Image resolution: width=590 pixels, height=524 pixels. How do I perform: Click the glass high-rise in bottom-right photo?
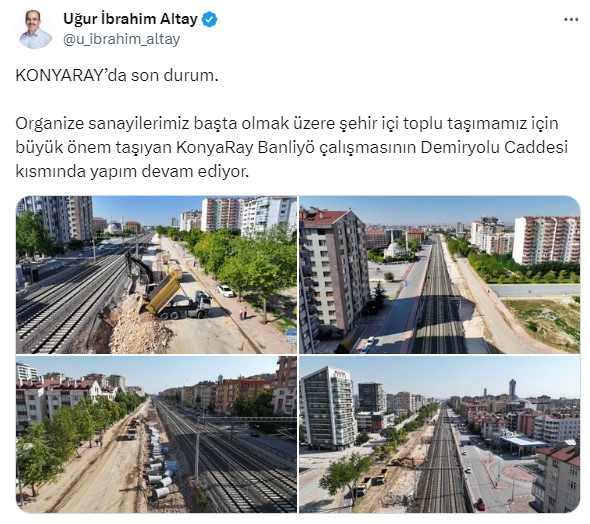[x=328, y=407]
